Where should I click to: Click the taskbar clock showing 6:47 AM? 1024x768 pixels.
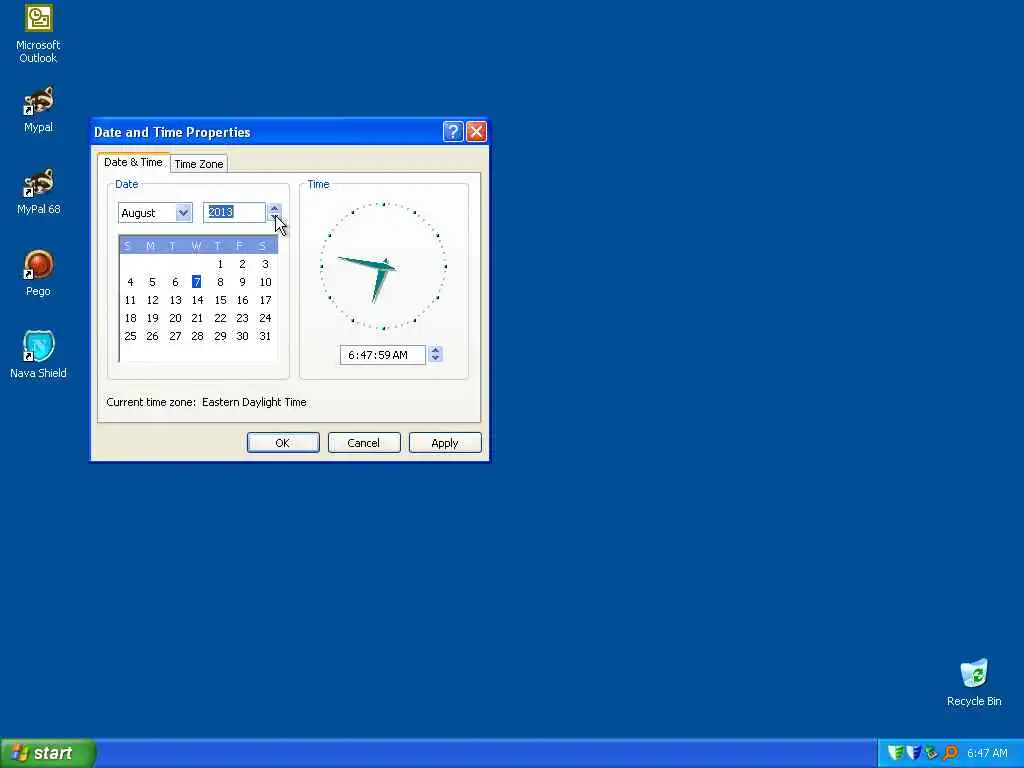(x=987, y=753)
